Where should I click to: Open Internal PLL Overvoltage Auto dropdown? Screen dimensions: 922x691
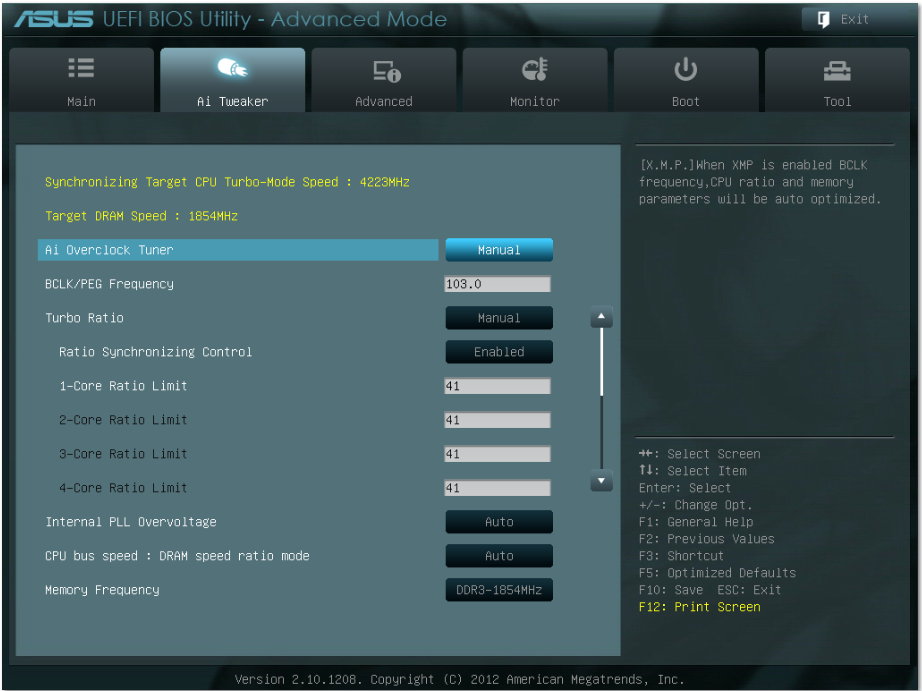tap(499, 522)
